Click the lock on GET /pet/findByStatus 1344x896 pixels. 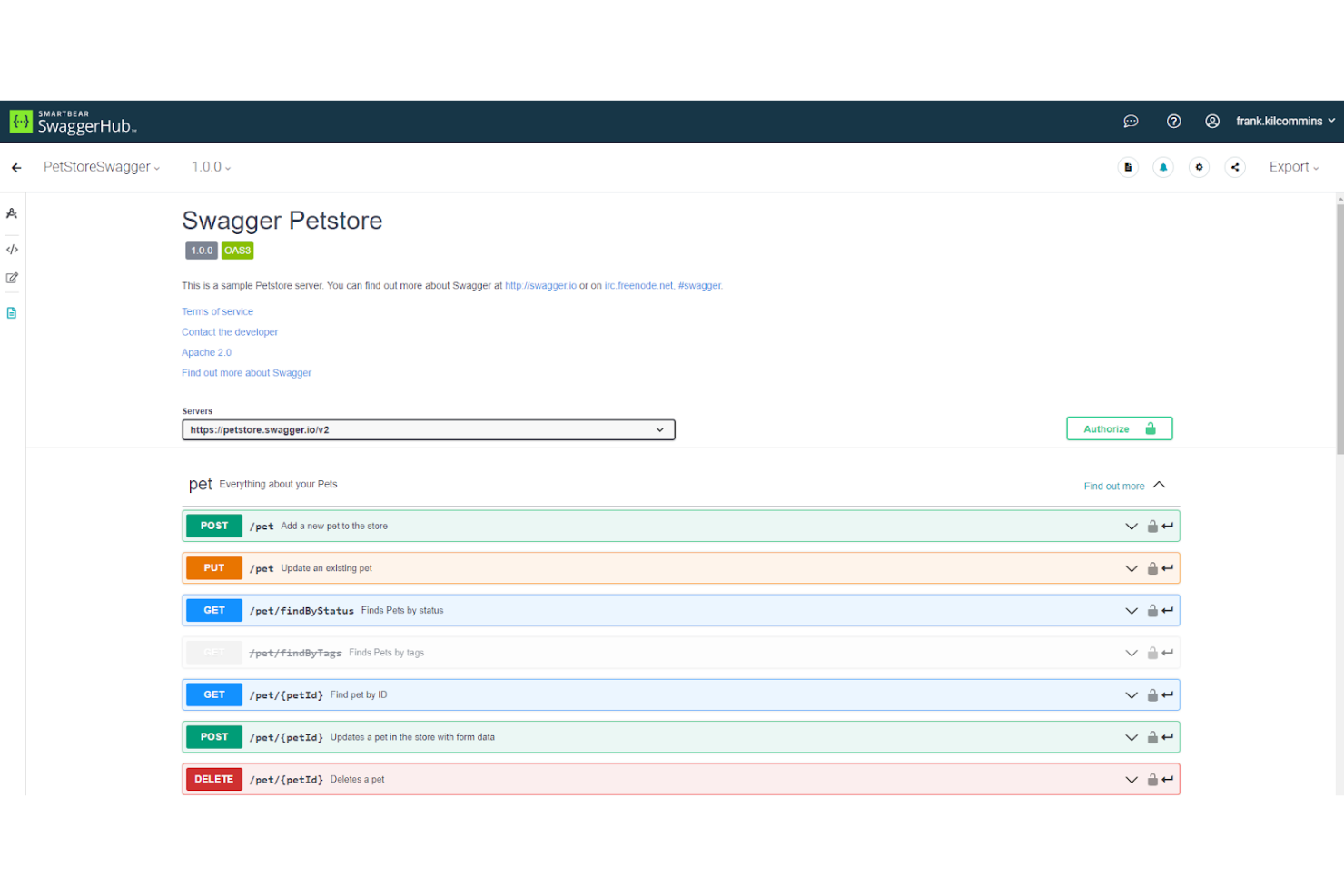tap(1151, 610)
